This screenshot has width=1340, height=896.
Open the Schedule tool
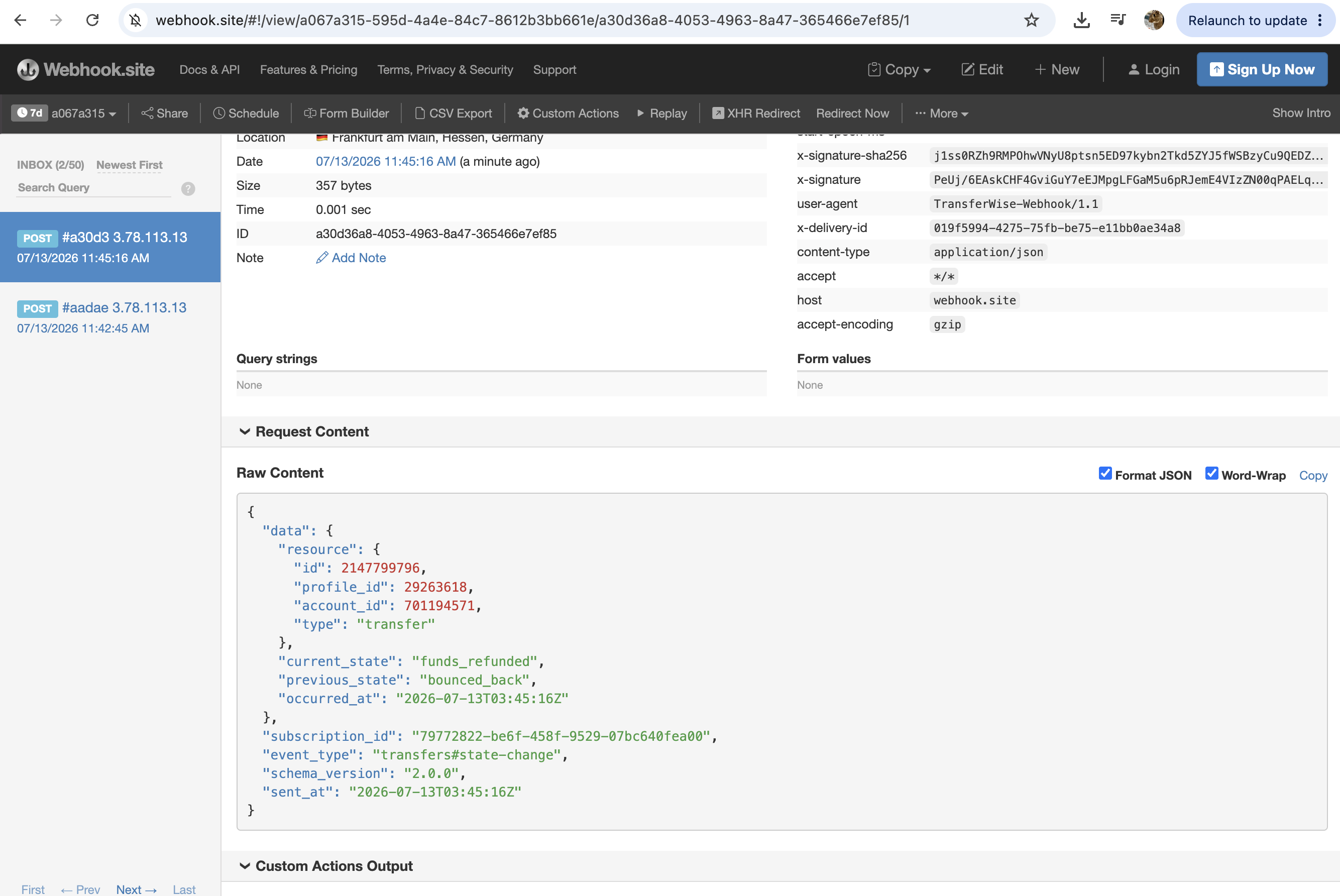(x=246, y=113)
